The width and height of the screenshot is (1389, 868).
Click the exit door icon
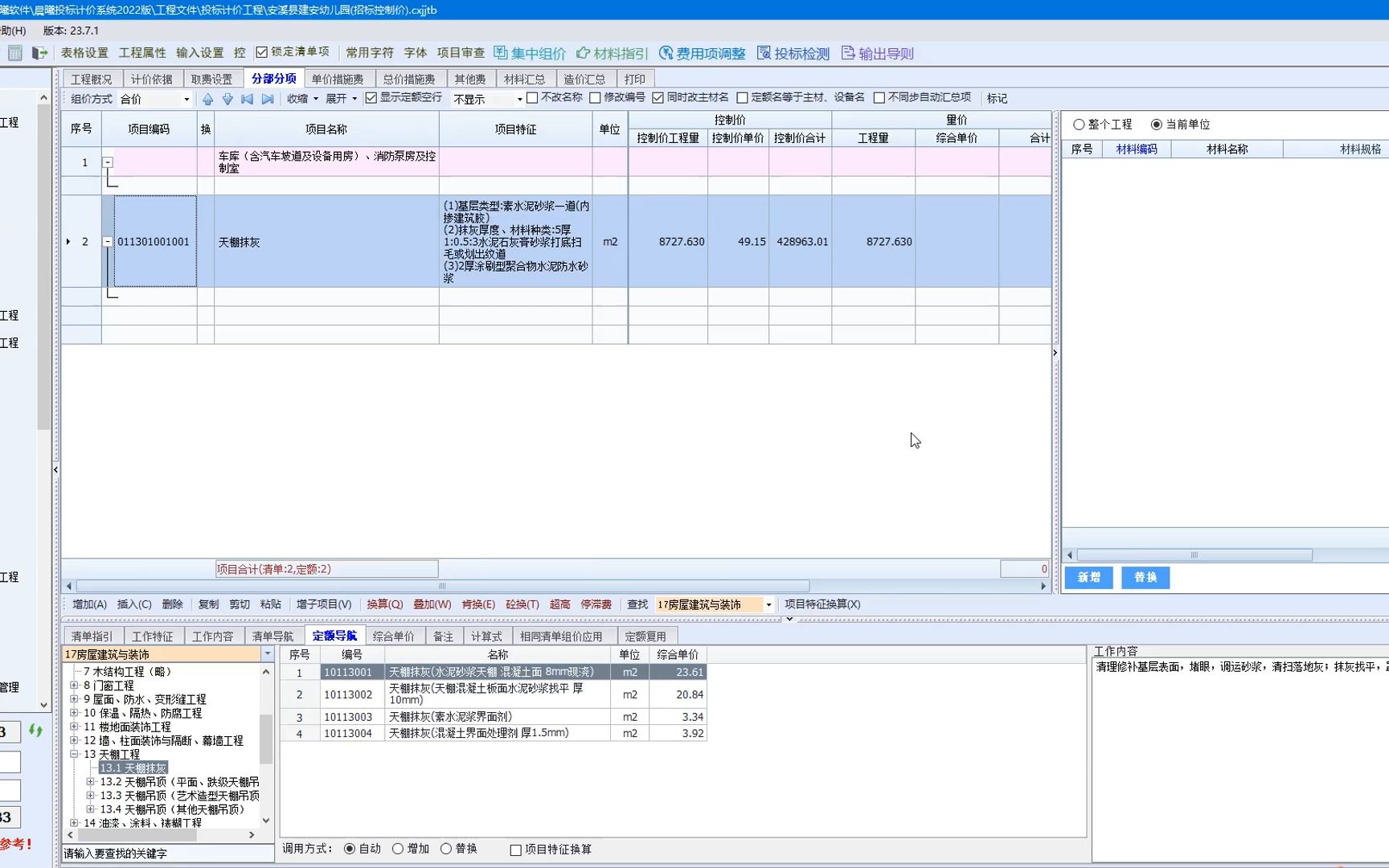39,53
